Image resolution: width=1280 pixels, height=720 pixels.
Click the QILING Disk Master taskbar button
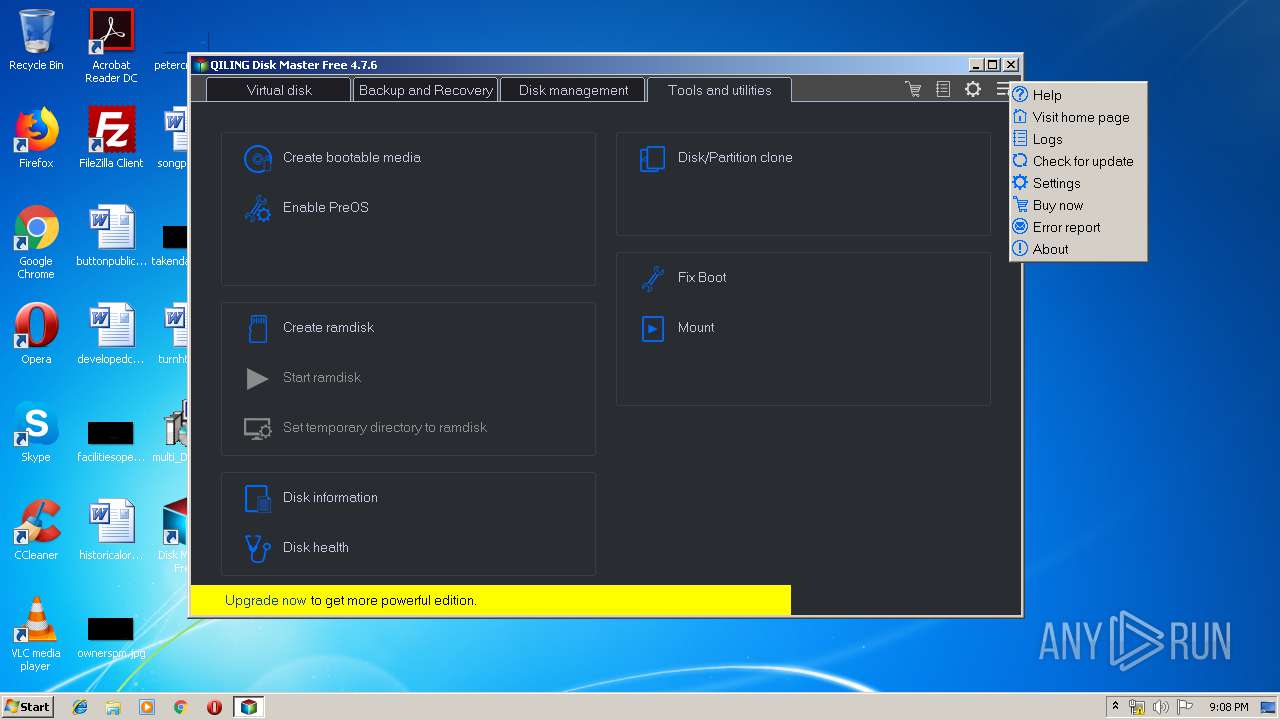point(248,707)
